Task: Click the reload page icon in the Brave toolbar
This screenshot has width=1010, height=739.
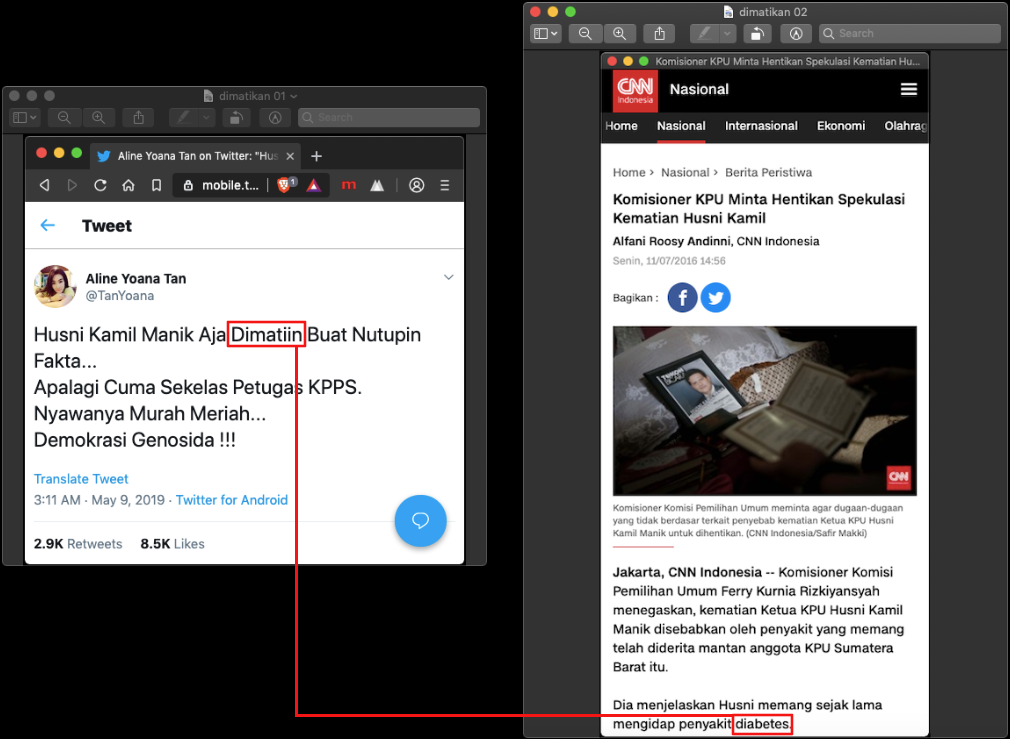Action: [x=101, y=185]
